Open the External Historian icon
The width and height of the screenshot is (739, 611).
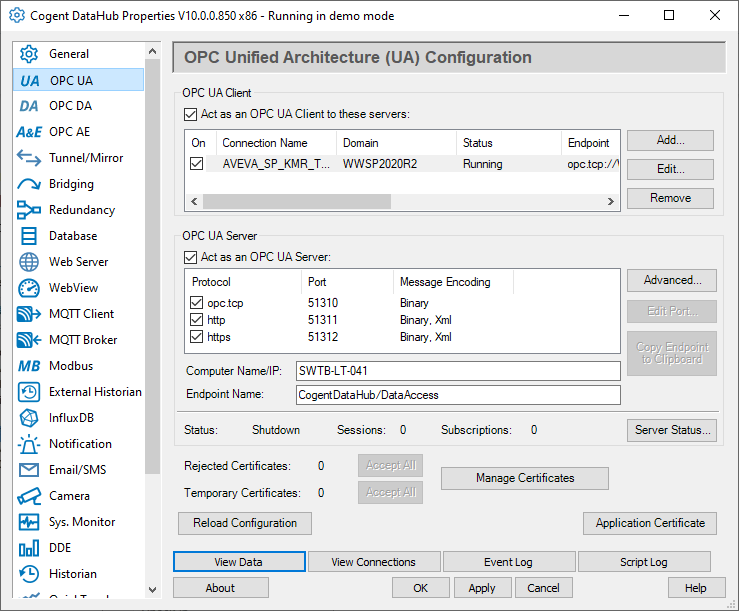[29, 392]
